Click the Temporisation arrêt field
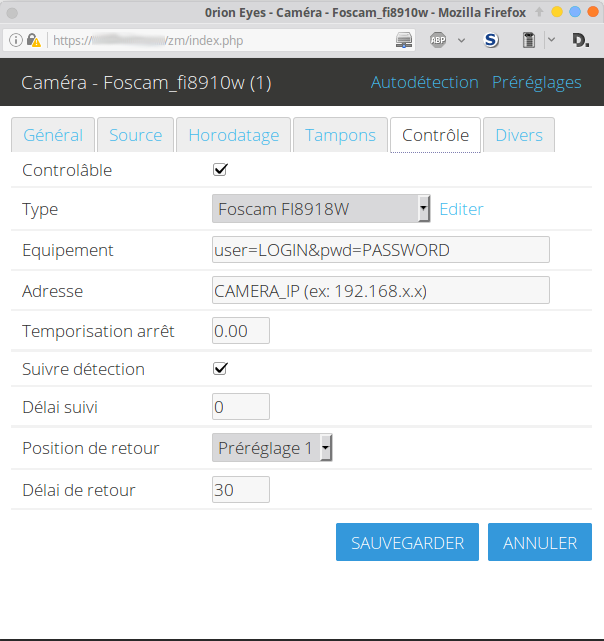The image size is (604, 641). click(x=241, y=331)
